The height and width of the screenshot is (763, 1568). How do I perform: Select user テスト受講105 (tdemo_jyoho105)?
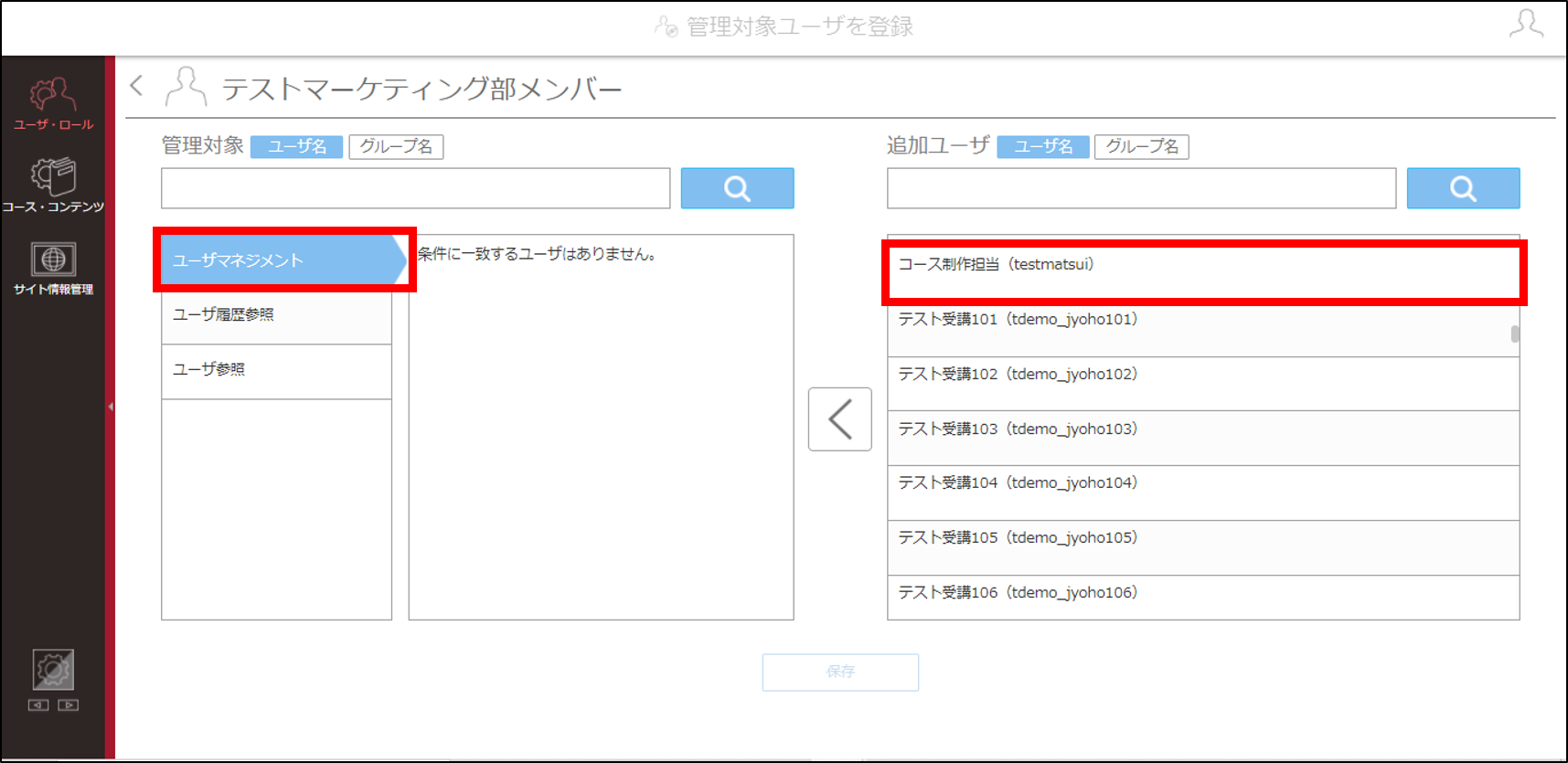tap(1203, 548)
